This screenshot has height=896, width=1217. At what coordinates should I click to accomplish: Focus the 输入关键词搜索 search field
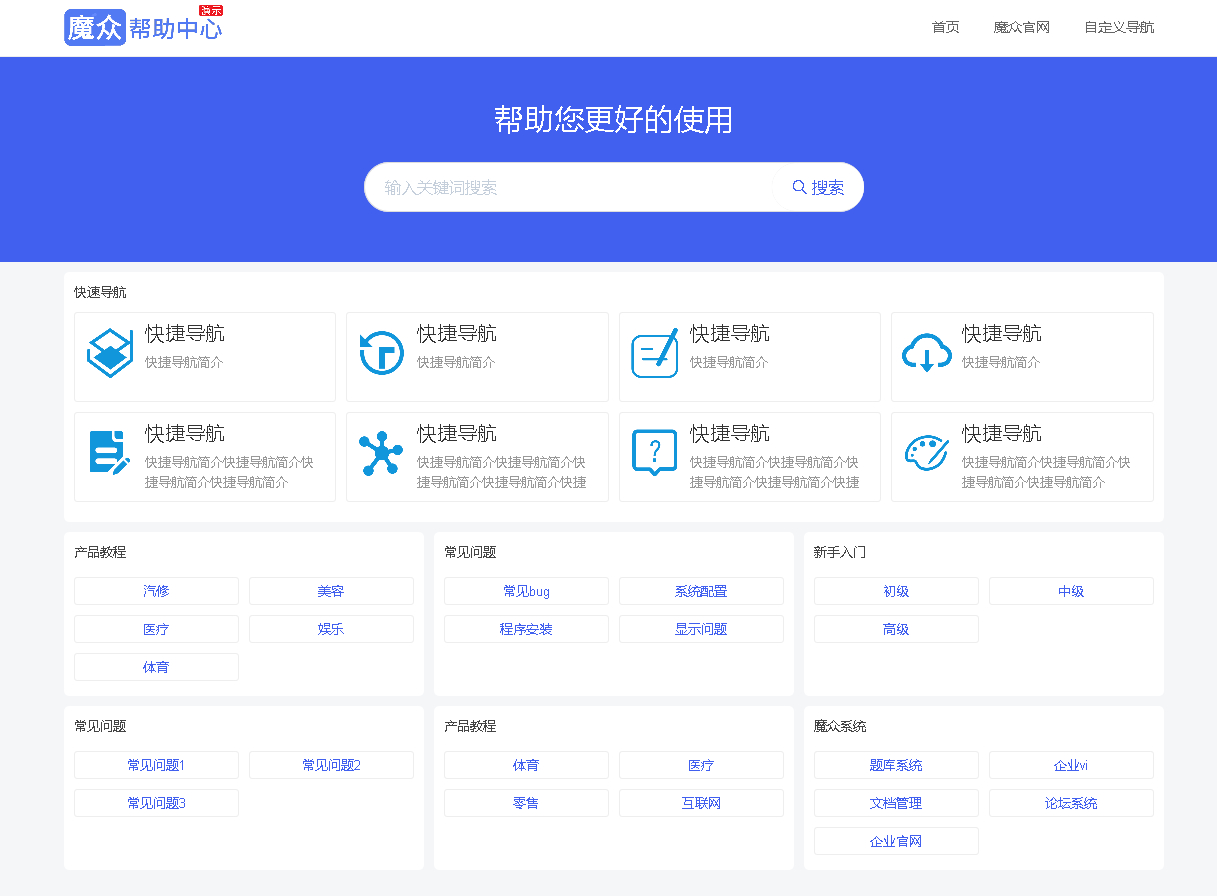click(x=570, y=187)
